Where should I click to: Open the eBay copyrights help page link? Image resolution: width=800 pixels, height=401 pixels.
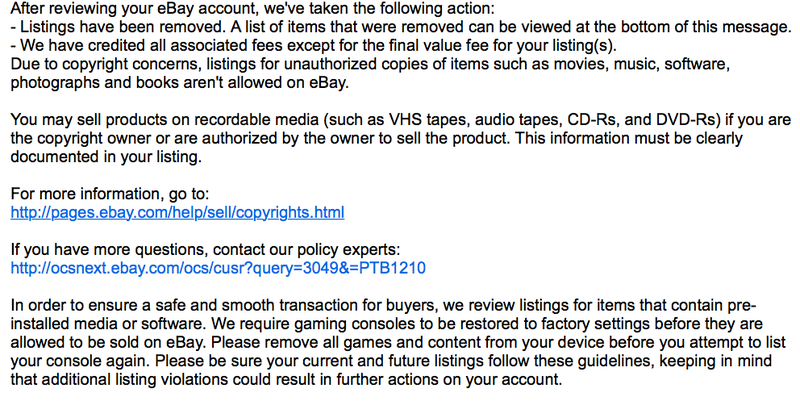click(x=178, y=212)
